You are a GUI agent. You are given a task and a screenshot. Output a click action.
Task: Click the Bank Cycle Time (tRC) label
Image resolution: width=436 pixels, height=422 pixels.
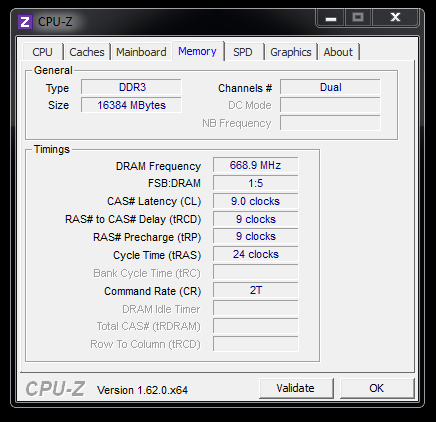[147, 273]
